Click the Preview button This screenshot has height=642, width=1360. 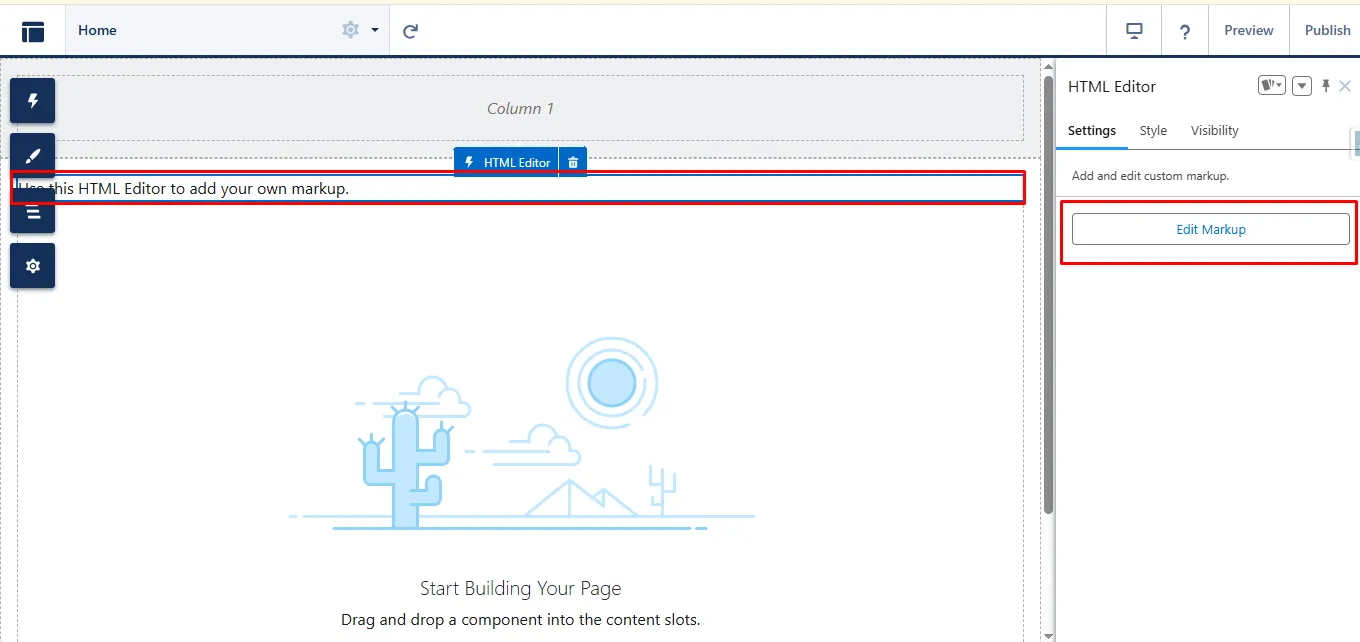(x=1249, y=31)
